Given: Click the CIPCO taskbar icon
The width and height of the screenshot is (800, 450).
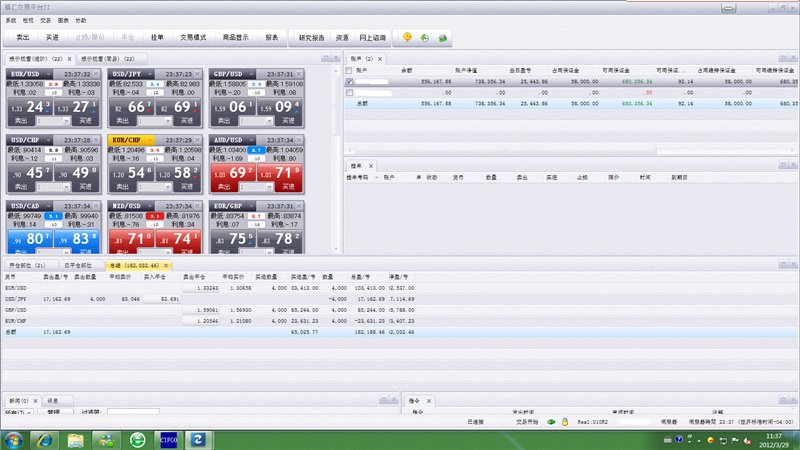Looking at the screenshot, I should tap(168, 438).
